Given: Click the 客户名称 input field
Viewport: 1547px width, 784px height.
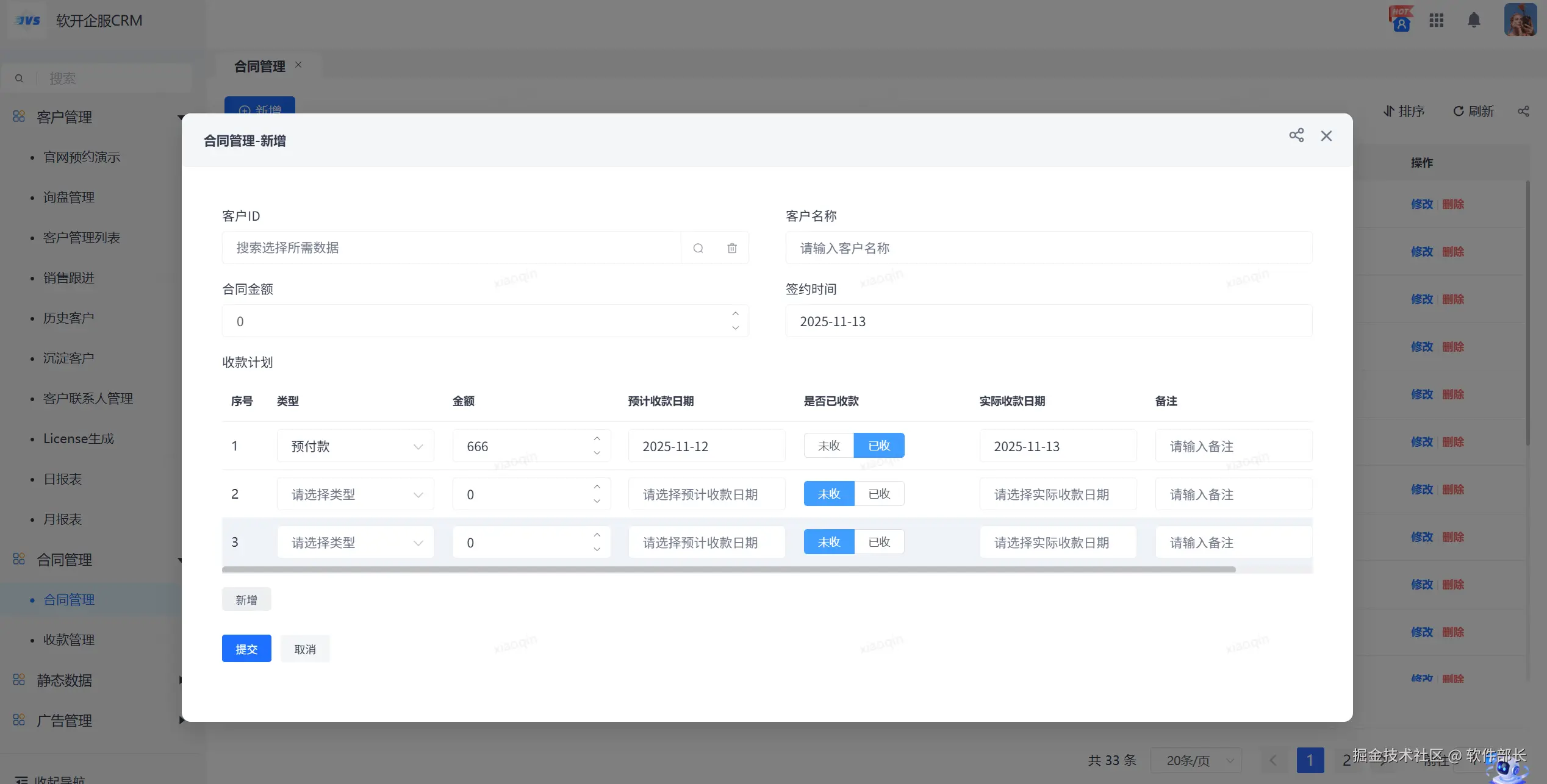Looking at the screenshot, I should pos(1048,248).
